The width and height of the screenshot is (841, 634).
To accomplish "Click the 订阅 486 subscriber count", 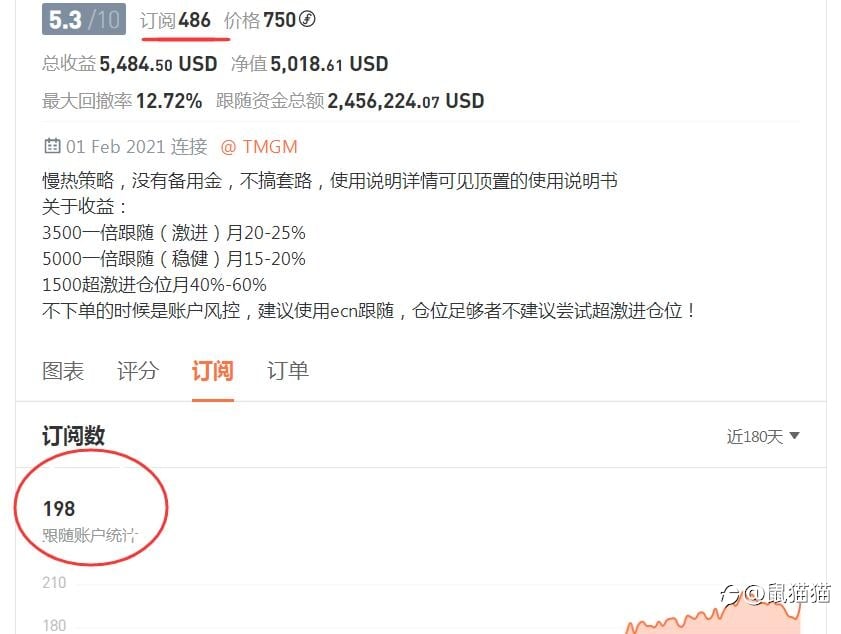I will pyautogui.click(x=175, y=20).
